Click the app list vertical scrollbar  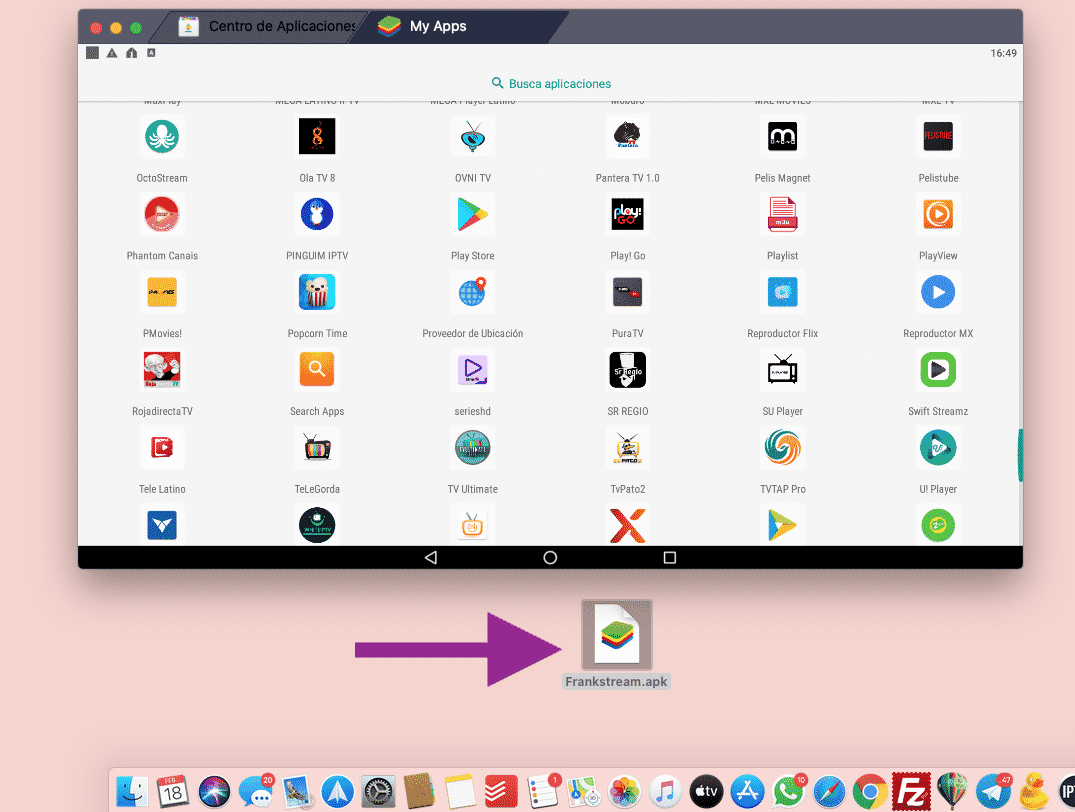1020,455
